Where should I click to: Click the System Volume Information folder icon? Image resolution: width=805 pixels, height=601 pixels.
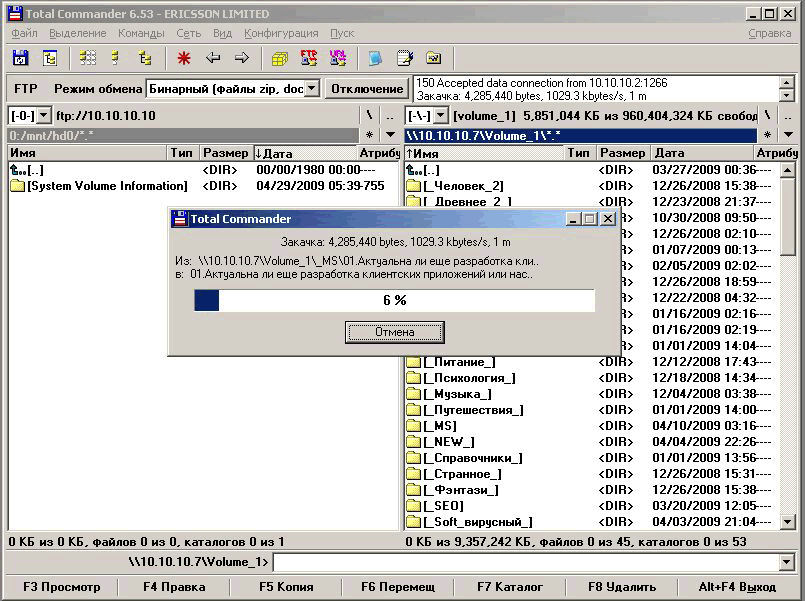point(18,186)
